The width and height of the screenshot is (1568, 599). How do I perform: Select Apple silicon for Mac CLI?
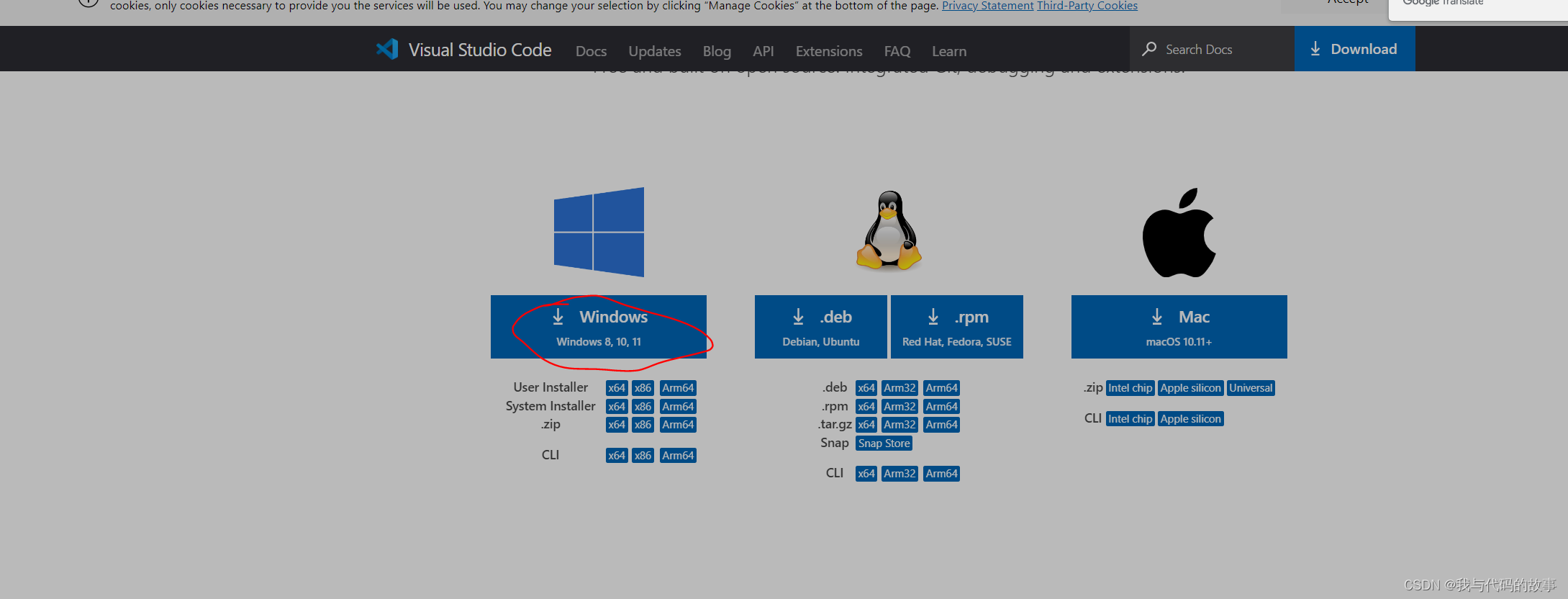pos(1190,419)
